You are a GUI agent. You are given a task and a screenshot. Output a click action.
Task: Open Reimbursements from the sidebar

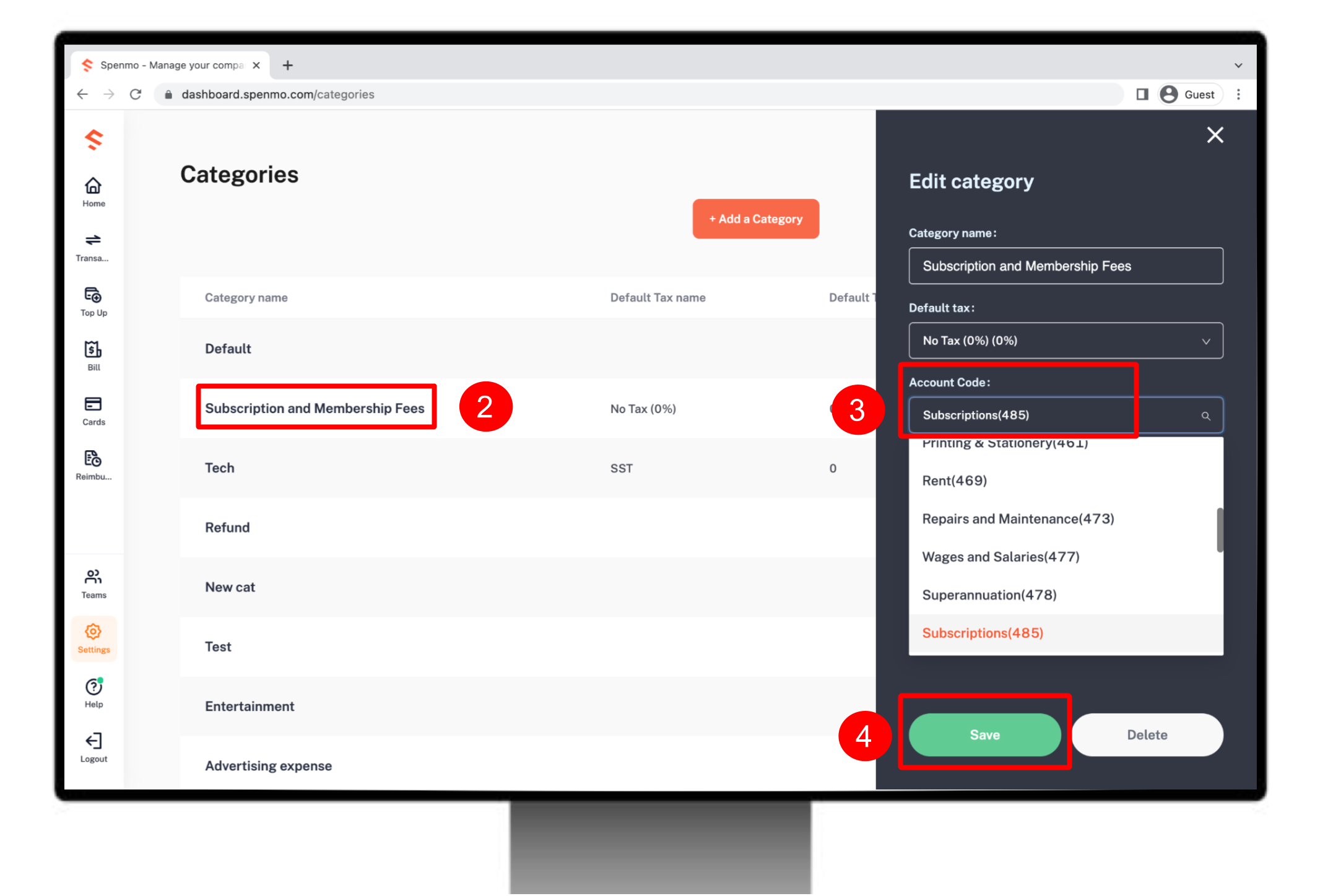93,466
